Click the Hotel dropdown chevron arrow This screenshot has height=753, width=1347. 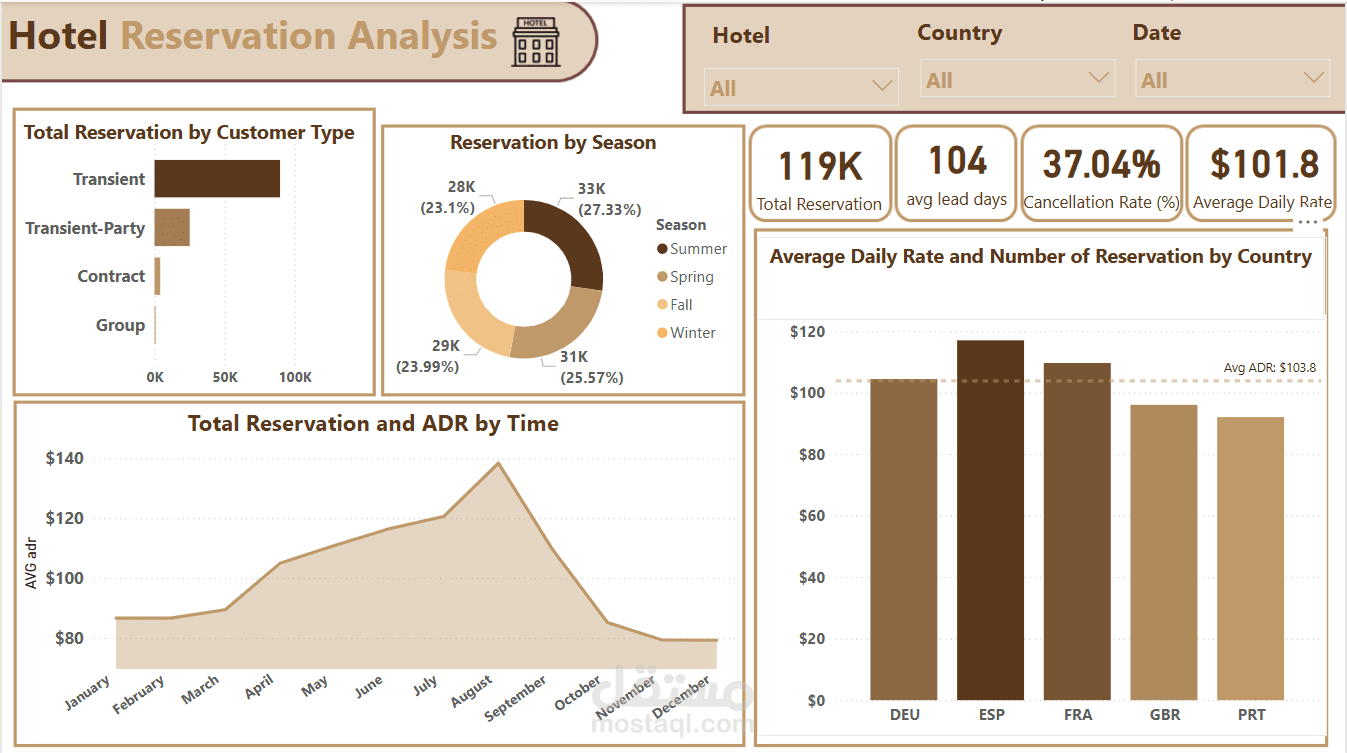(x=882, y=87)
